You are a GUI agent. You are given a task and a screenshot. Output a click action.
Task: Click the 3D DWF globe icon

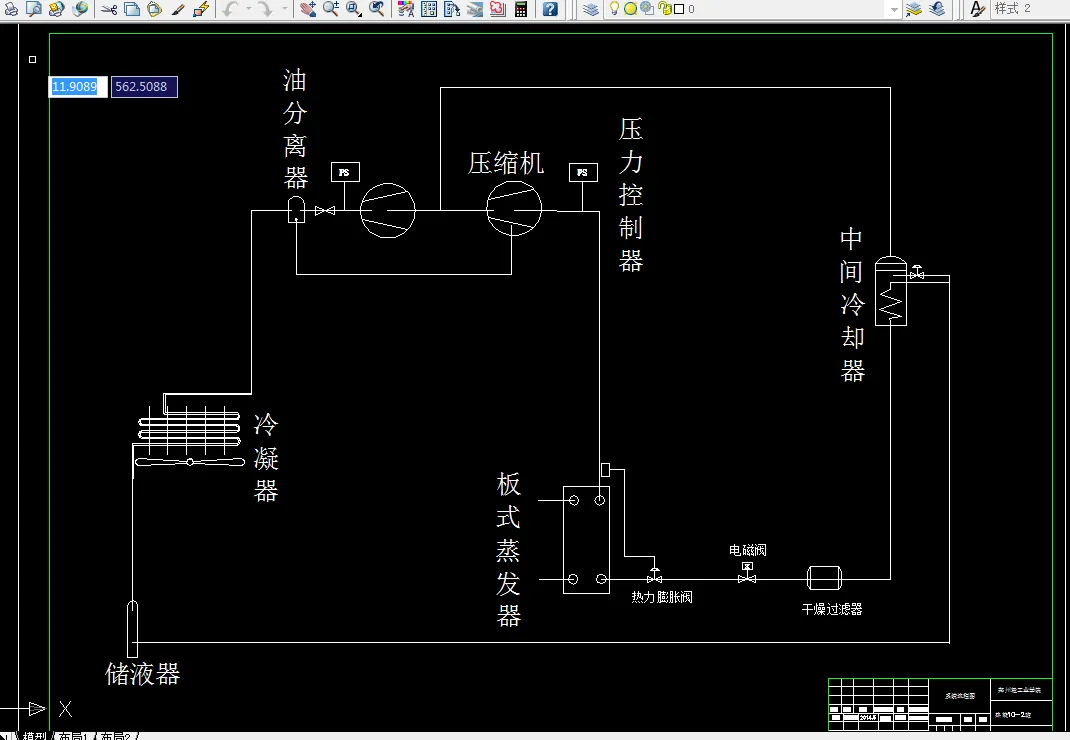(x=80, y=9)
